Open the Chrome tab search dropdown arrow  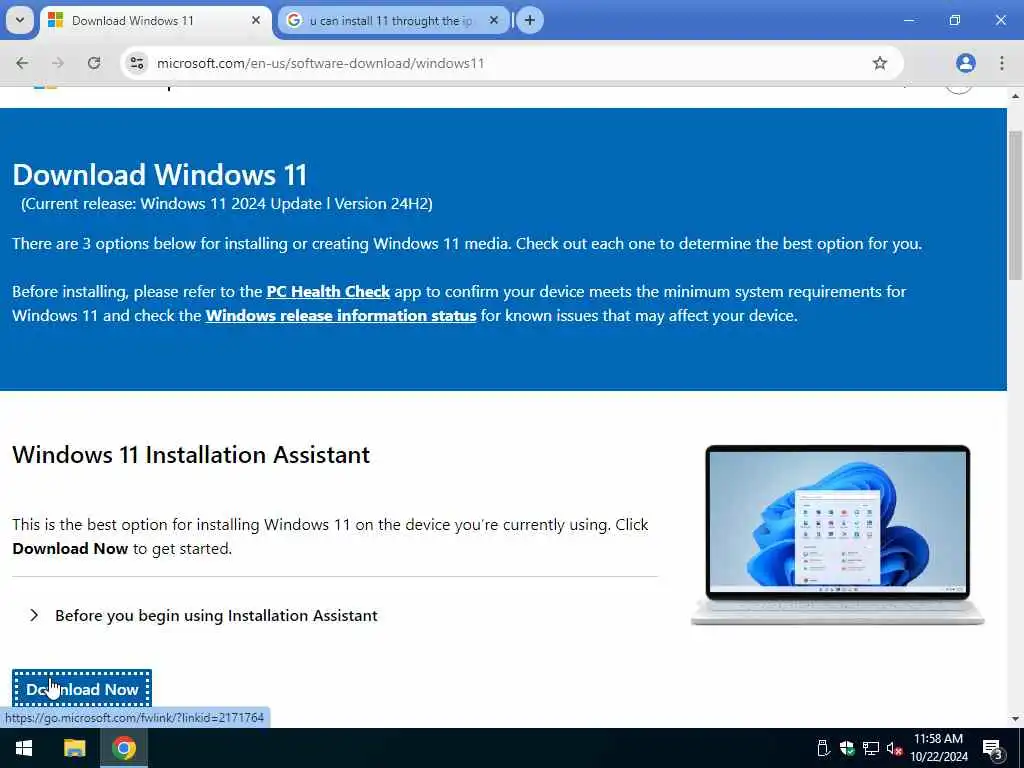tap(20, 20)
